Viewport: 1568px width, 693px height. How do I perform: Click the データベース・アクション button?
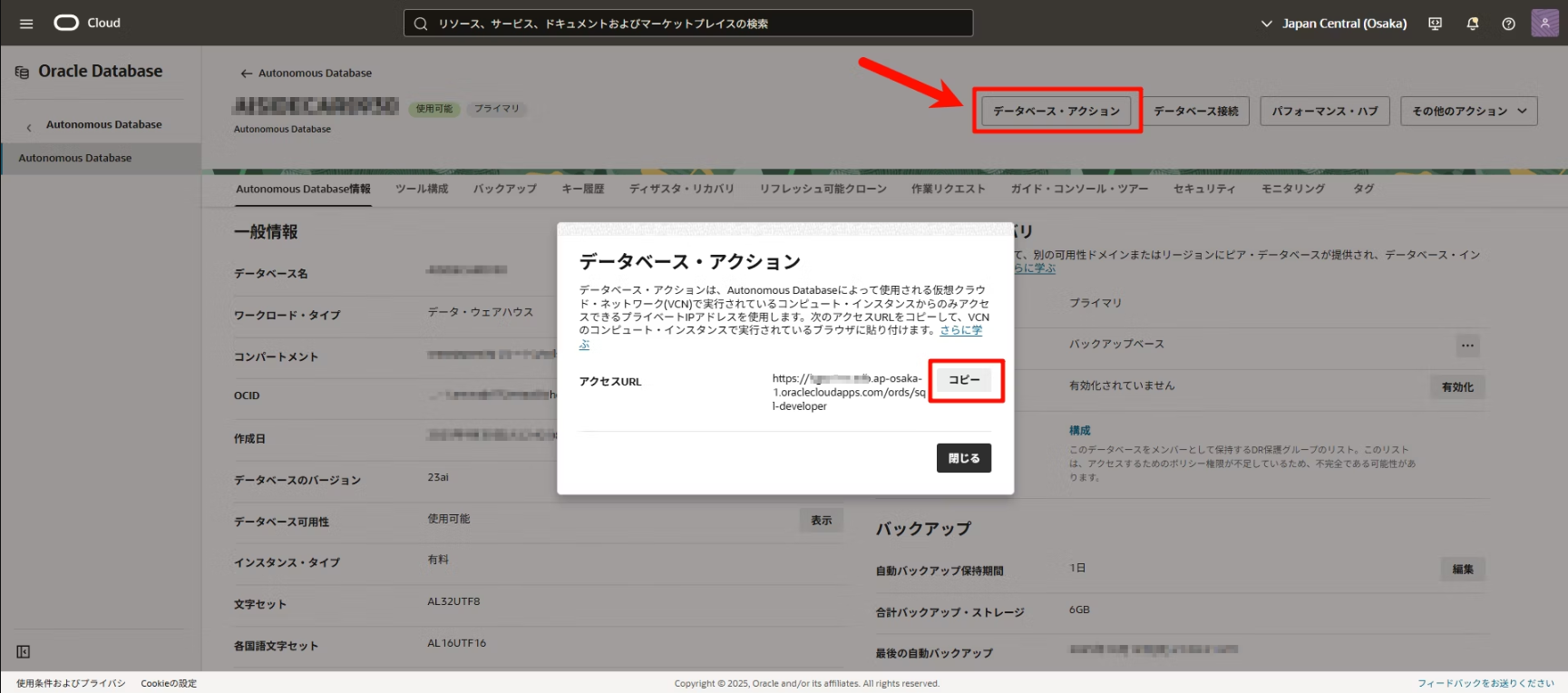pyautogui.click(x=1057, y=111)
